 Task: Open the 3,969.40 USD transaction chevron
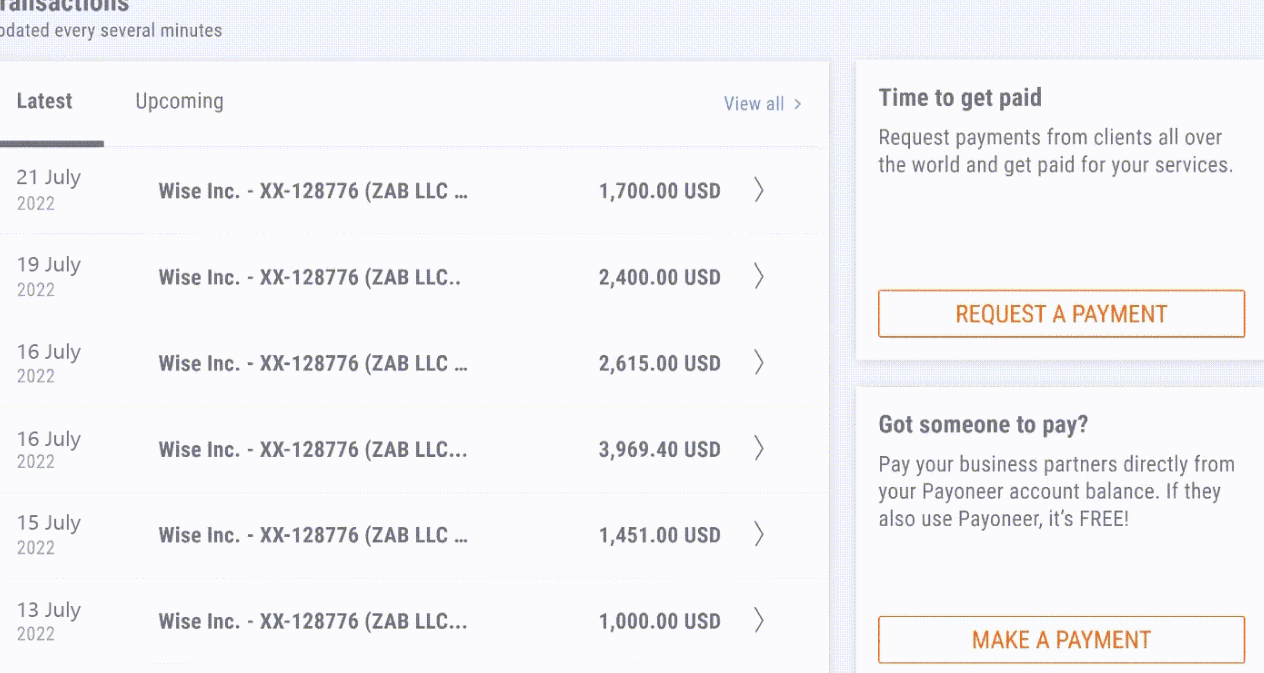tap(759, 449)
